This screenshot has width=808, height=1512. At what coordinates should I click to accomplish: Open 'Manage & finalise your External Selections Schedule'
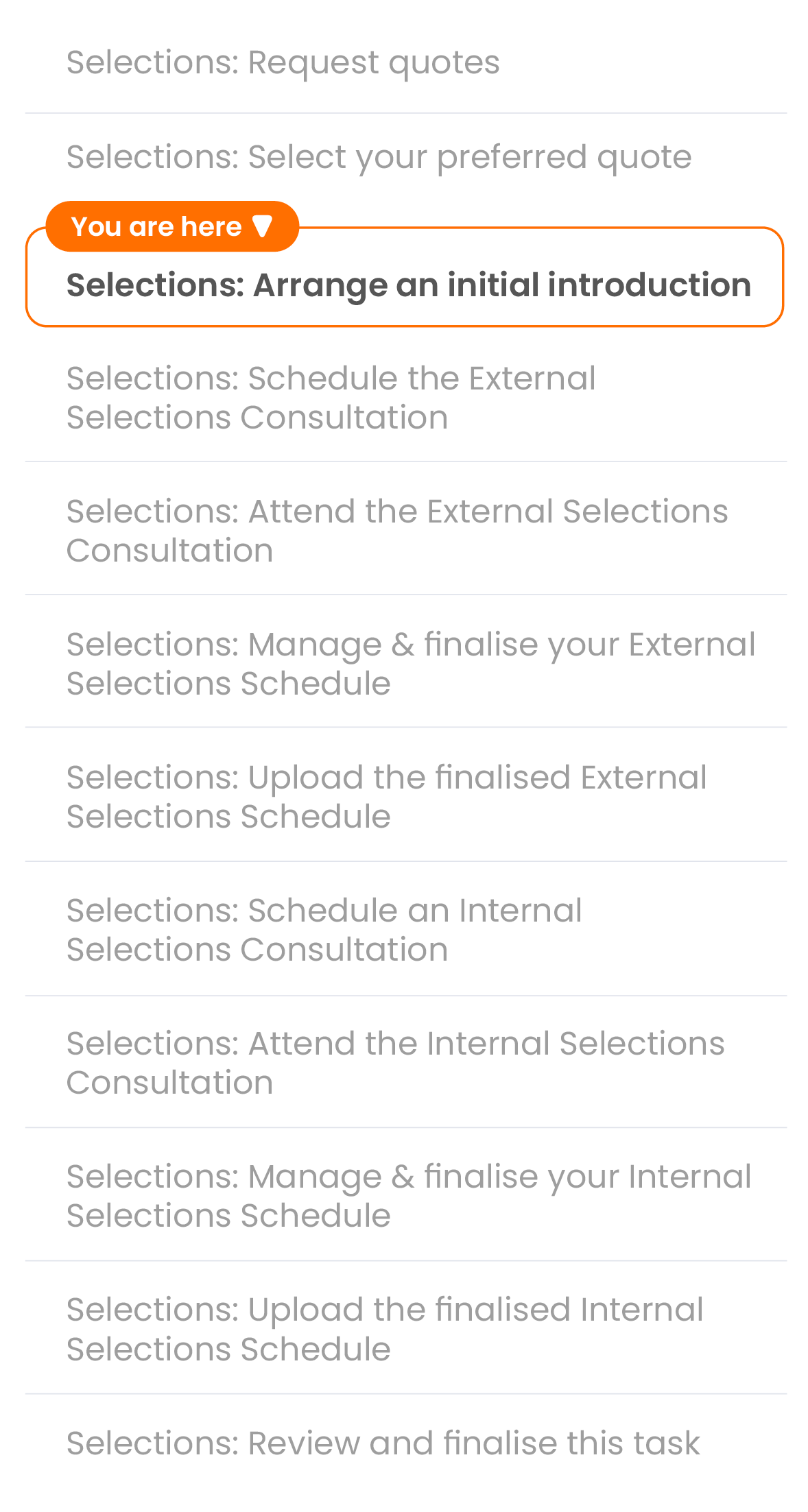click(410, 664)
